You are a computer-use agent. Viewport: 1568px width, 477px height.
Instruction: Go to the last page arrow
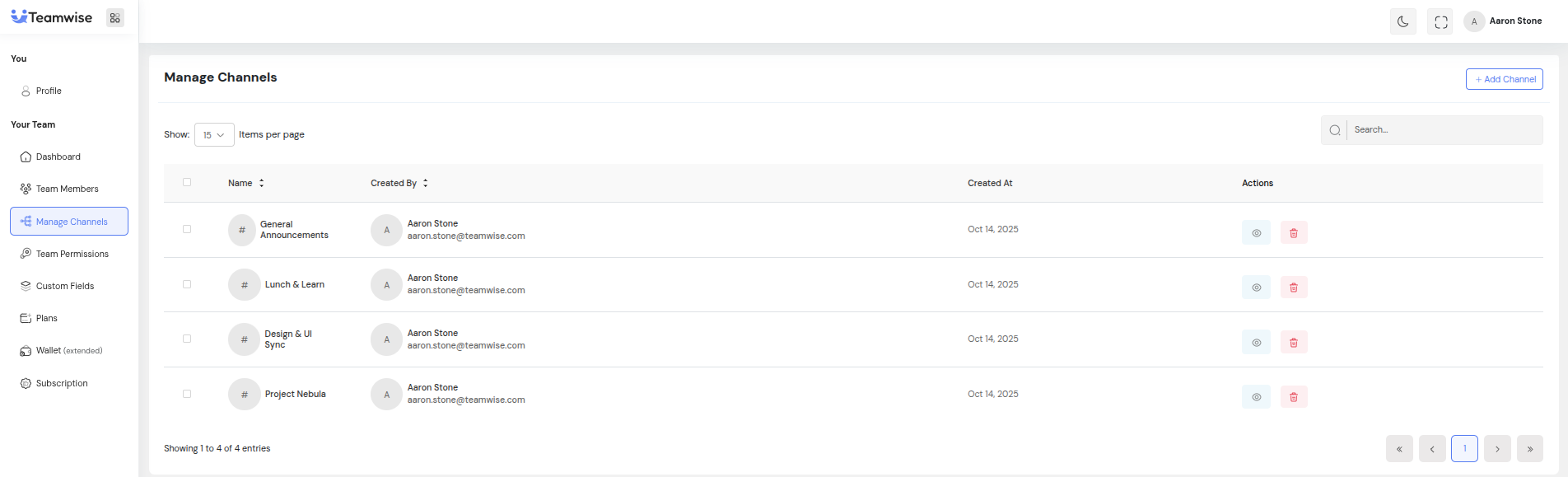tap(1529, 449)
